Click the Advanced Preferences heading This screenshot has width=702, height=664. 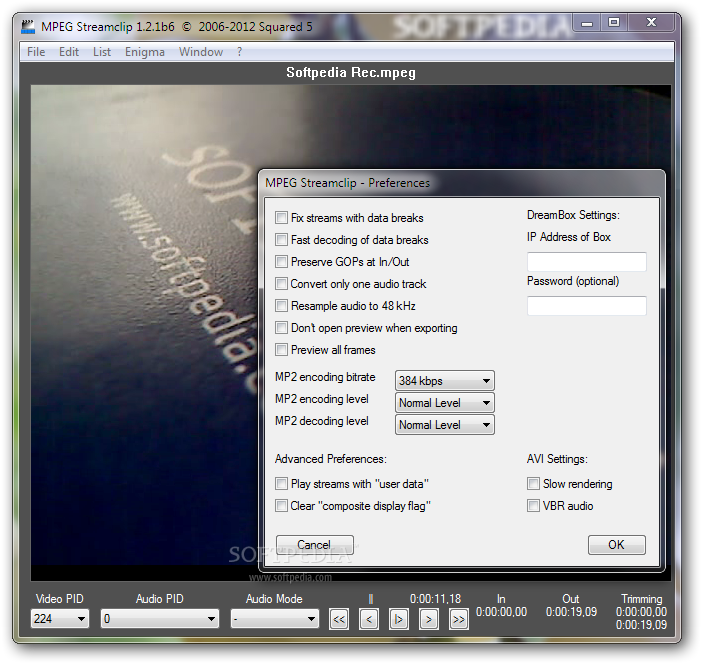pyautogui.click(x=331, y=459)
